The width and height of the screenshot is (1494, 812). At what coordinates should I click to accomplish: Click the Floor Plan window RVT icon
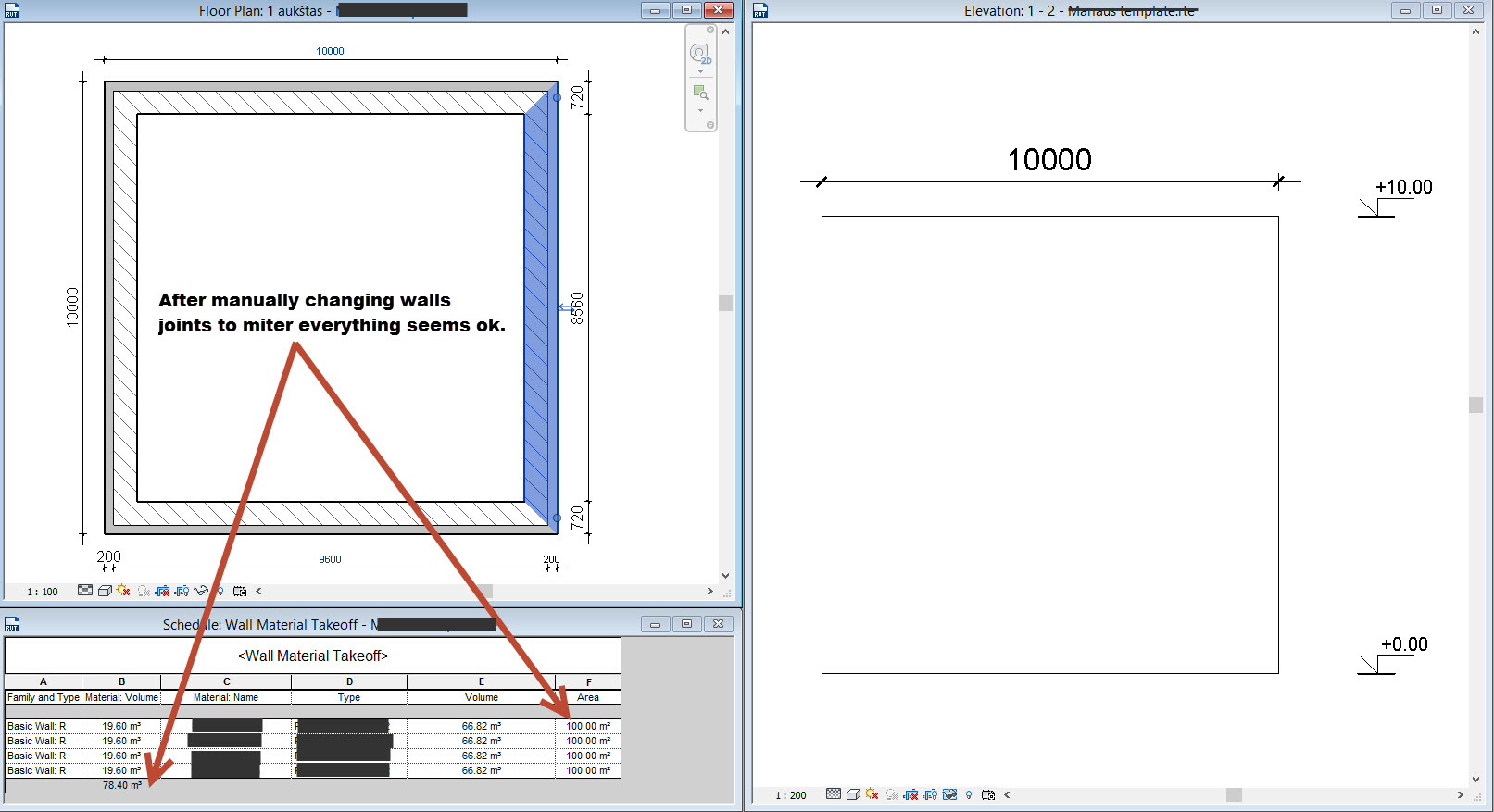click(x=12, y=10)
